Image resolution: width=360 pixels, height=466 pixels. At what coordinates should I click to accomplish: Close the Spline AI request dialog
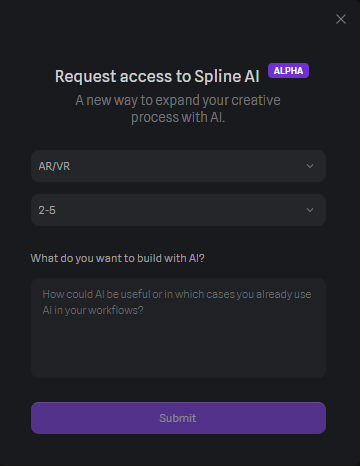(341, 19)
